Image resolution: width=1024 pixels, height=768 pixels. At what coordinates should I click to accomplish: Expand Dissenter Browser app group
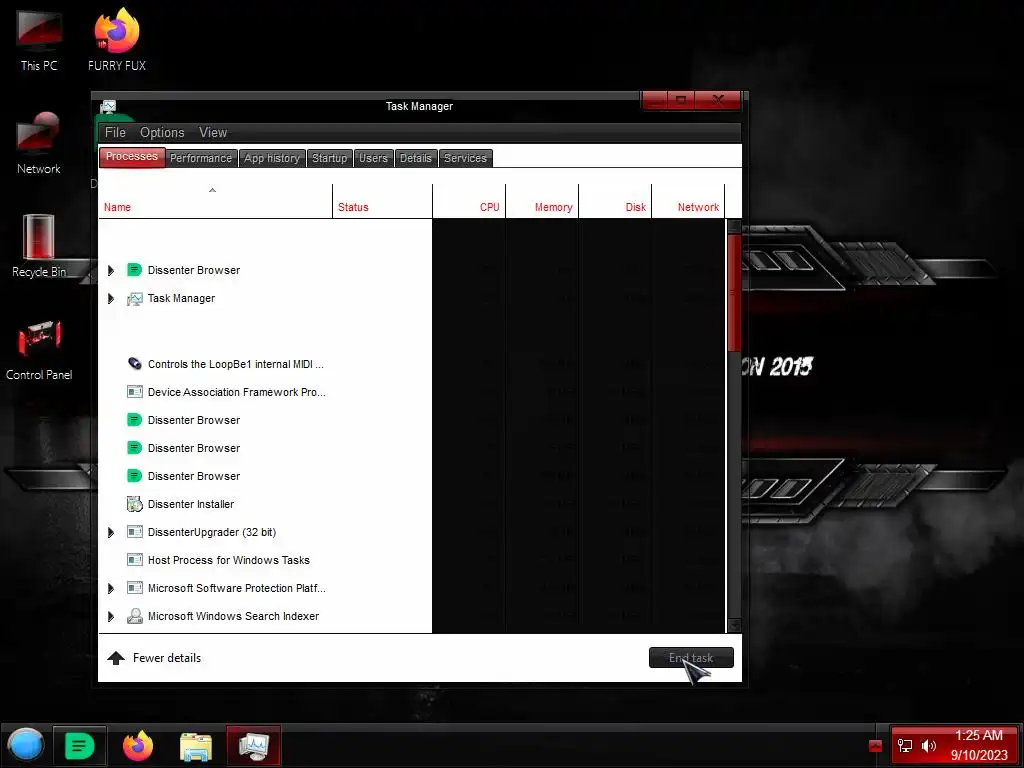click(x=111, y=270)
